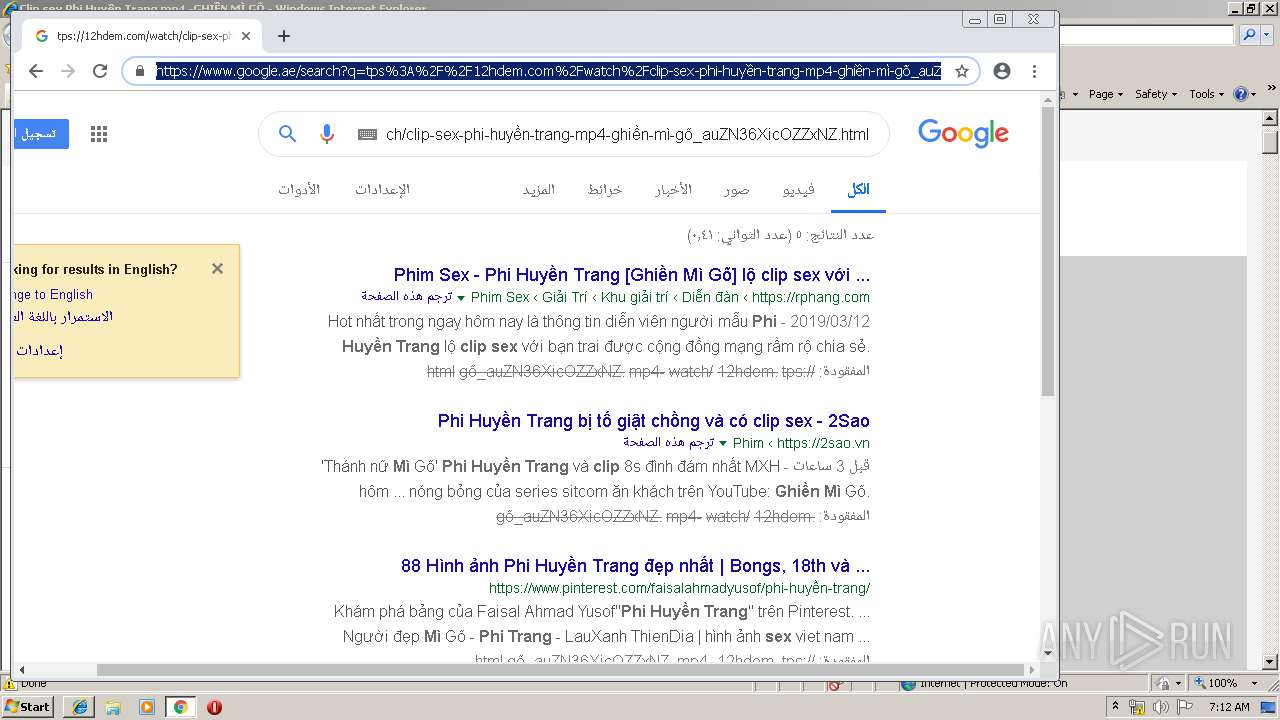The height and width of the screenshot is (720, 1280).
Task: Open Internet Explorer Help icon menu
Action: 1245,94
